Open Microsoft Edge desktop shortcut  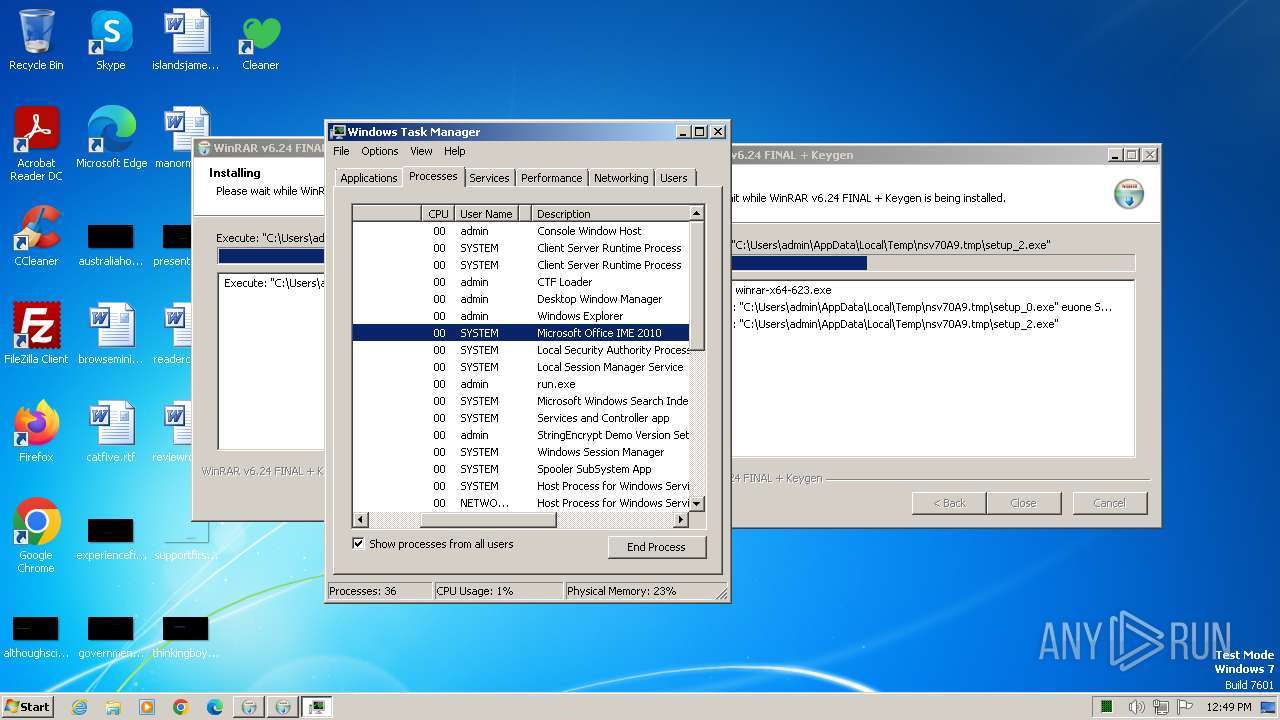111,138
